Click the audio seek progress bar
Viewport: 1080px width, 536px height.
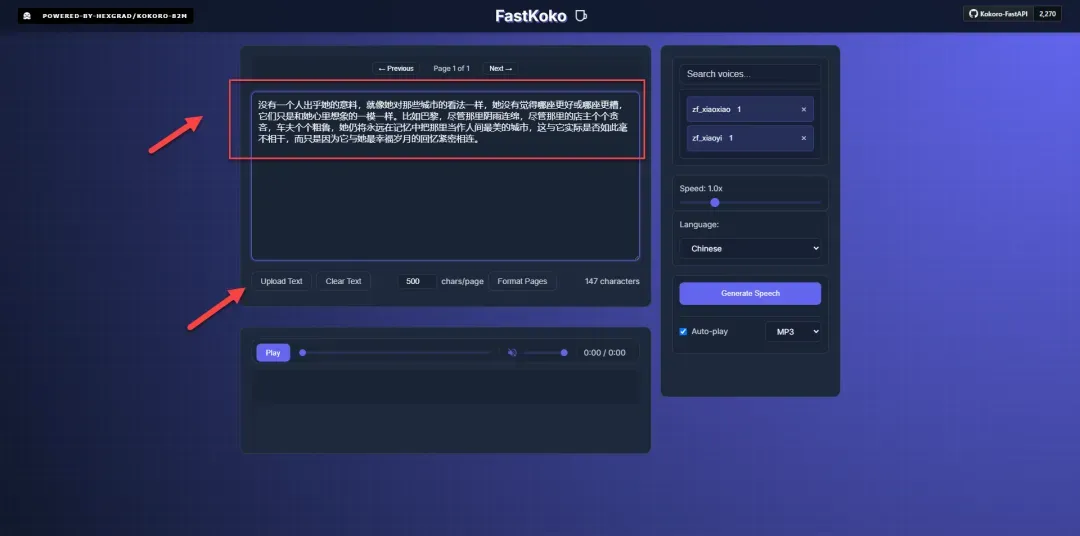pyautogui.click(x=397, y=353)
